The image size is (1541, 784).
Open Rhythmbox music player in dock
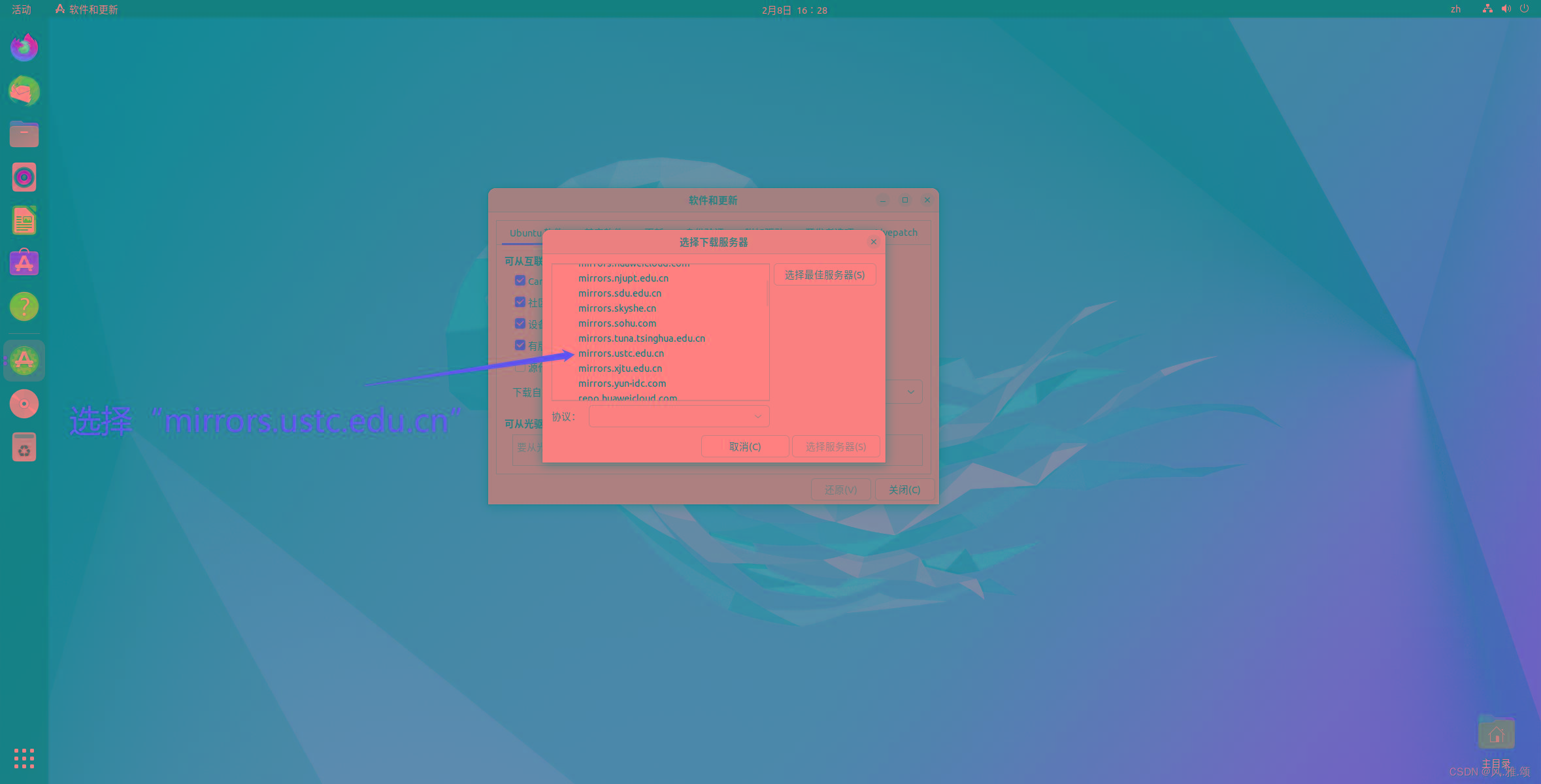coord(24,178)
